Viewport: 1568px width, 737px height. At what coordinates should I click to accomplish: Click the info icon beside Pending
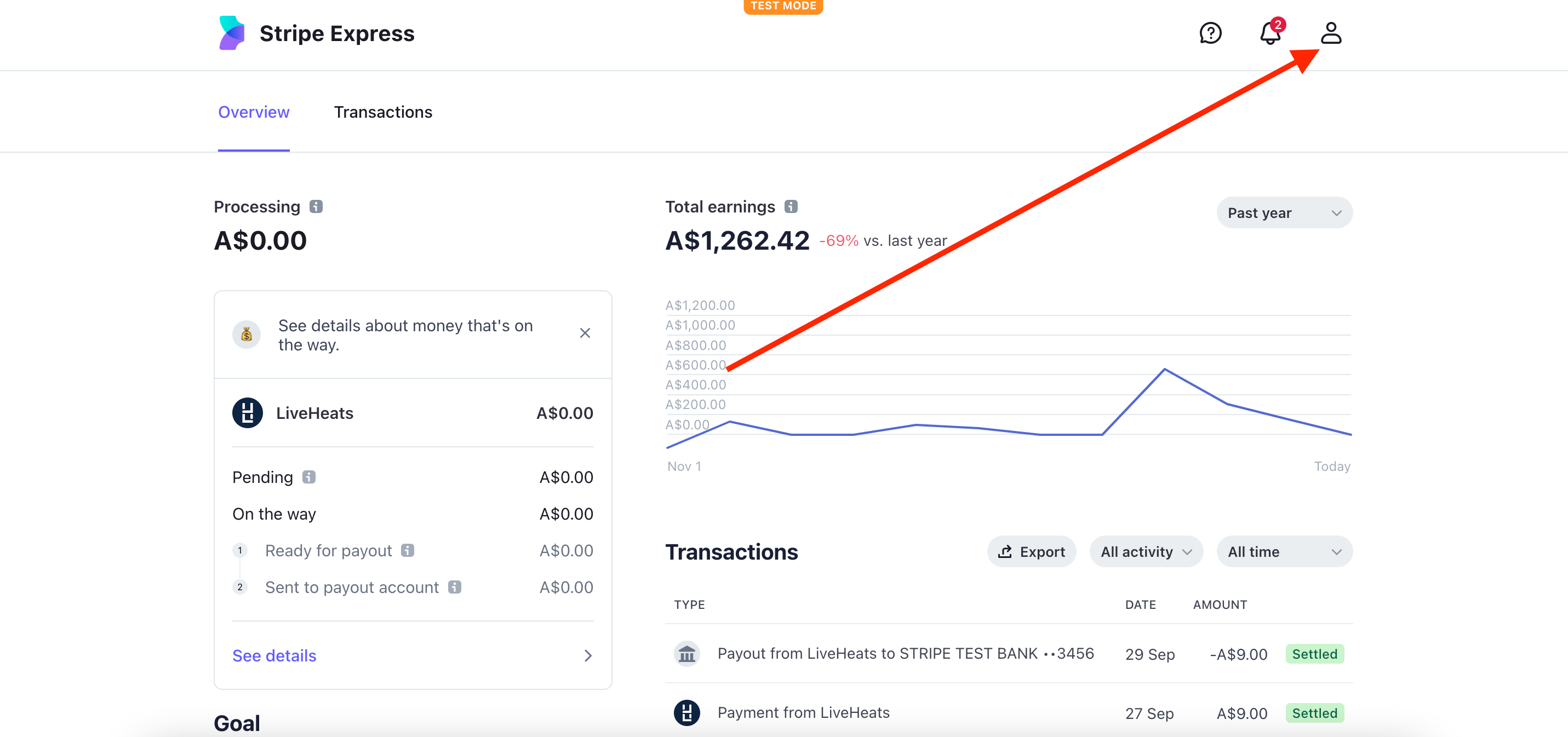pyautogui.click(x=309, y=476)
